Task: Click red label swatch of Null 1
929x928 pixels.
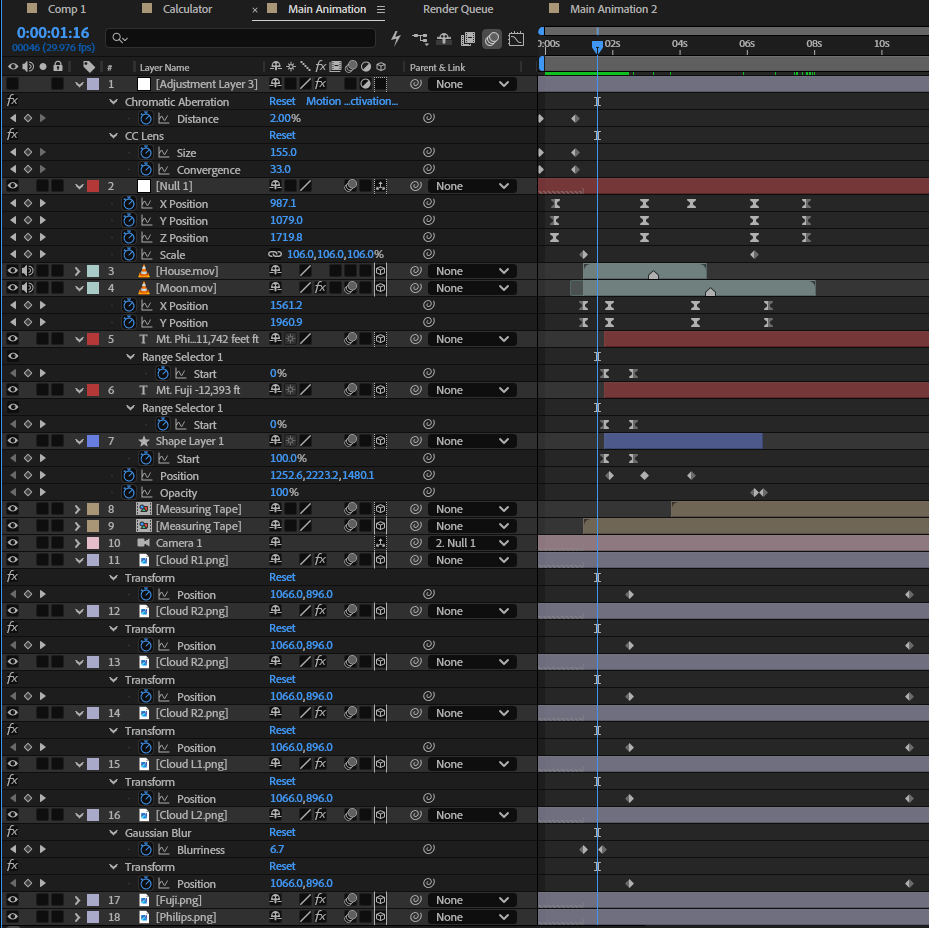Action: coord(93,186)
